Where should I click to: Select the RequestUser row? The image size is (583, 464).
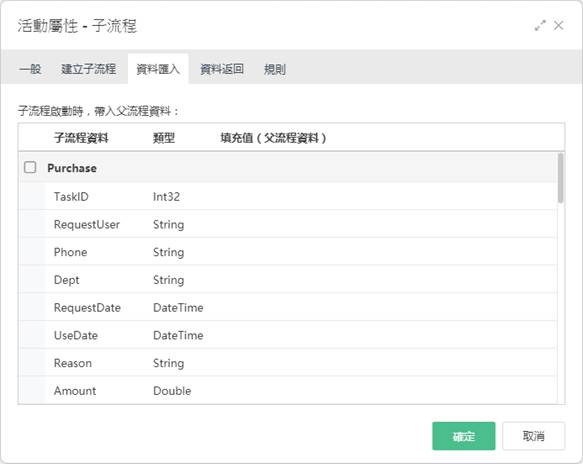(x=287, y=224)
